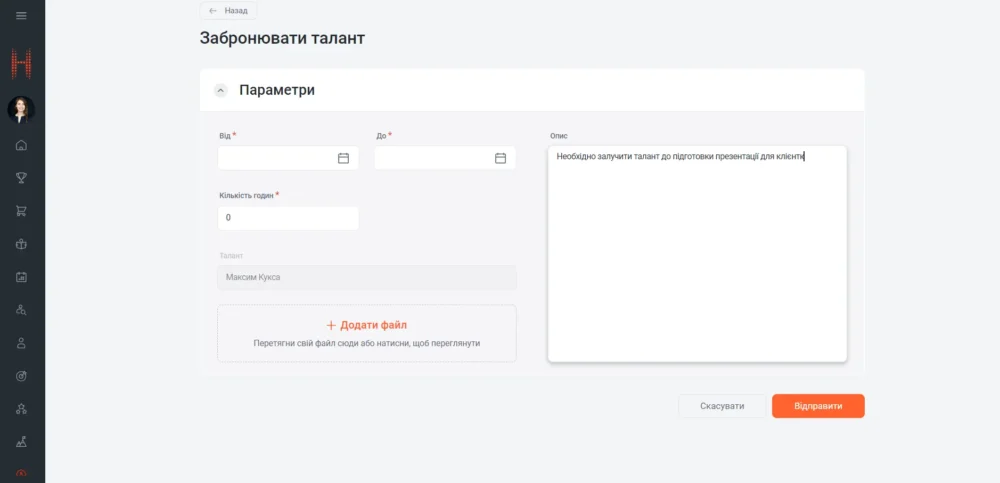Open the hamburger menu in sidebar

[x=22, y=16]
